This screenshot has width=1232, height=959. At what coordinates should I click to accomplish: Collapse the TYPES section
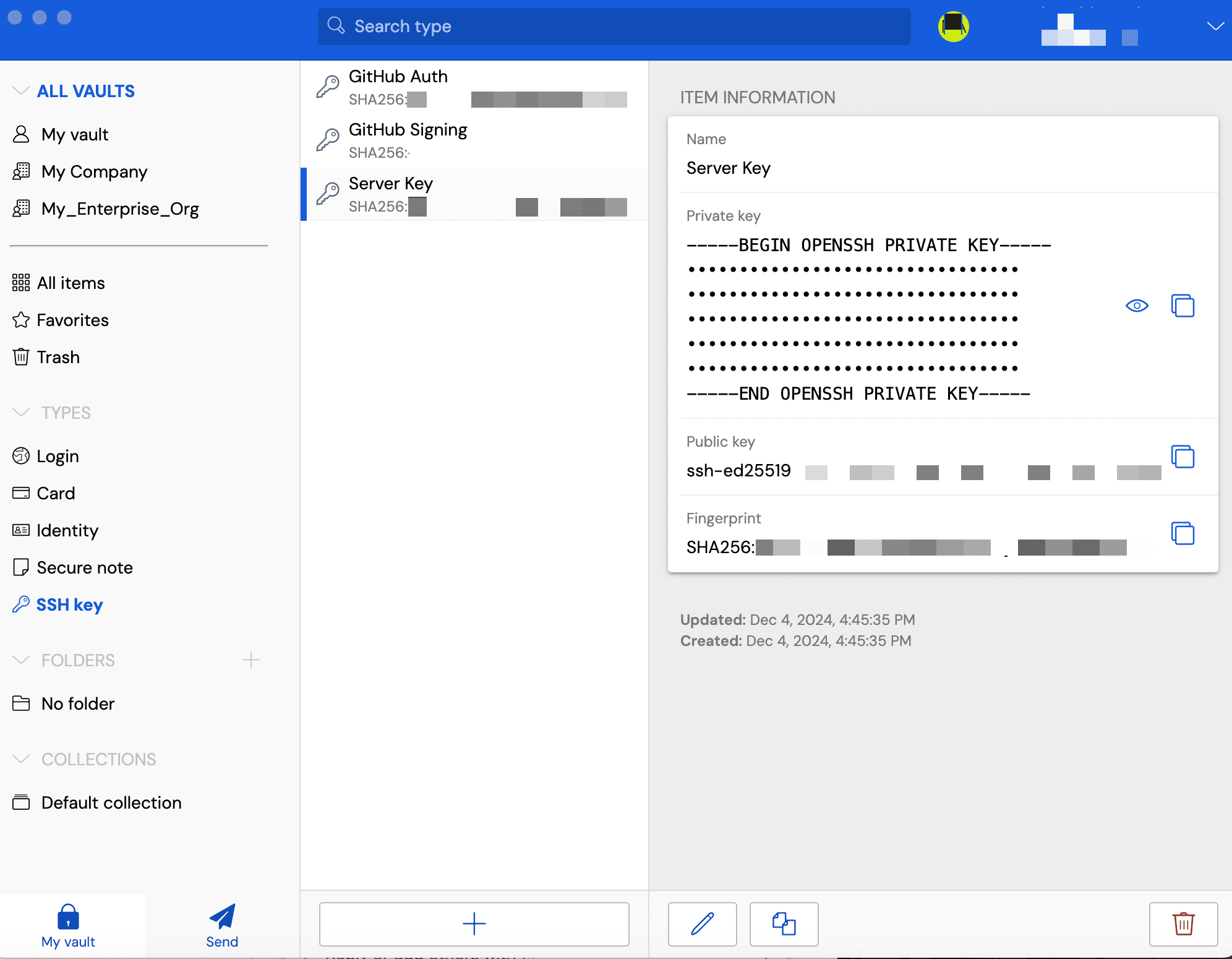(21, 413)
